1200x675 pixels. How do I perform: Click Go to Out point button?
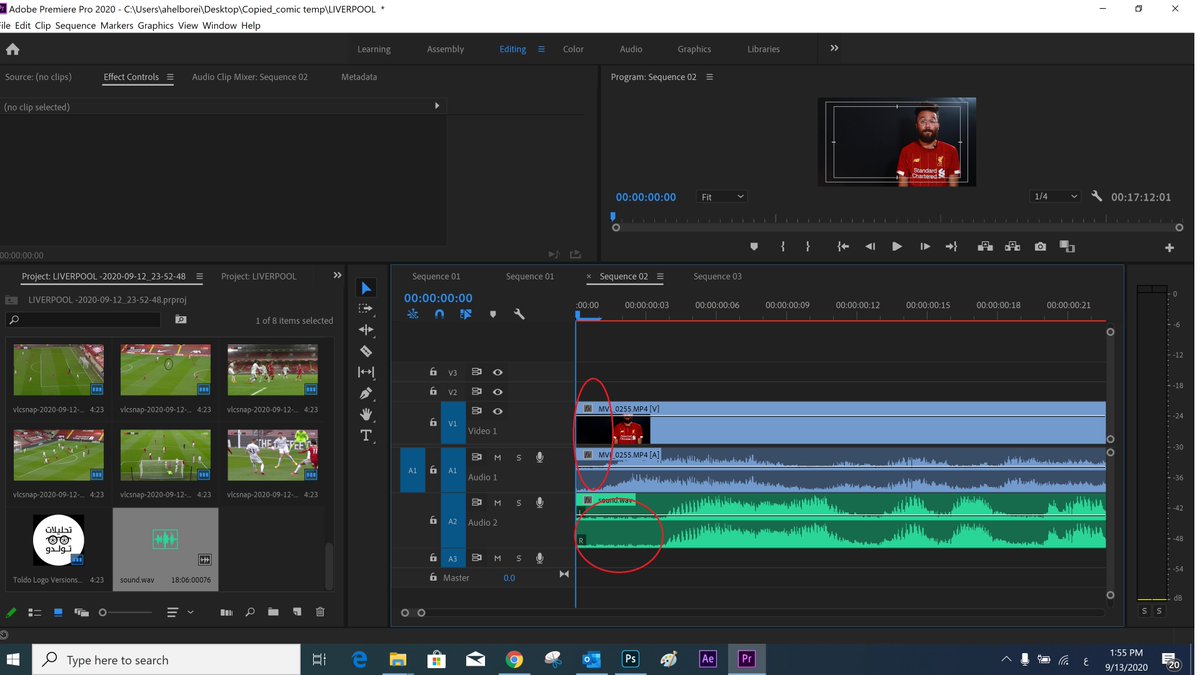point(951,247)
